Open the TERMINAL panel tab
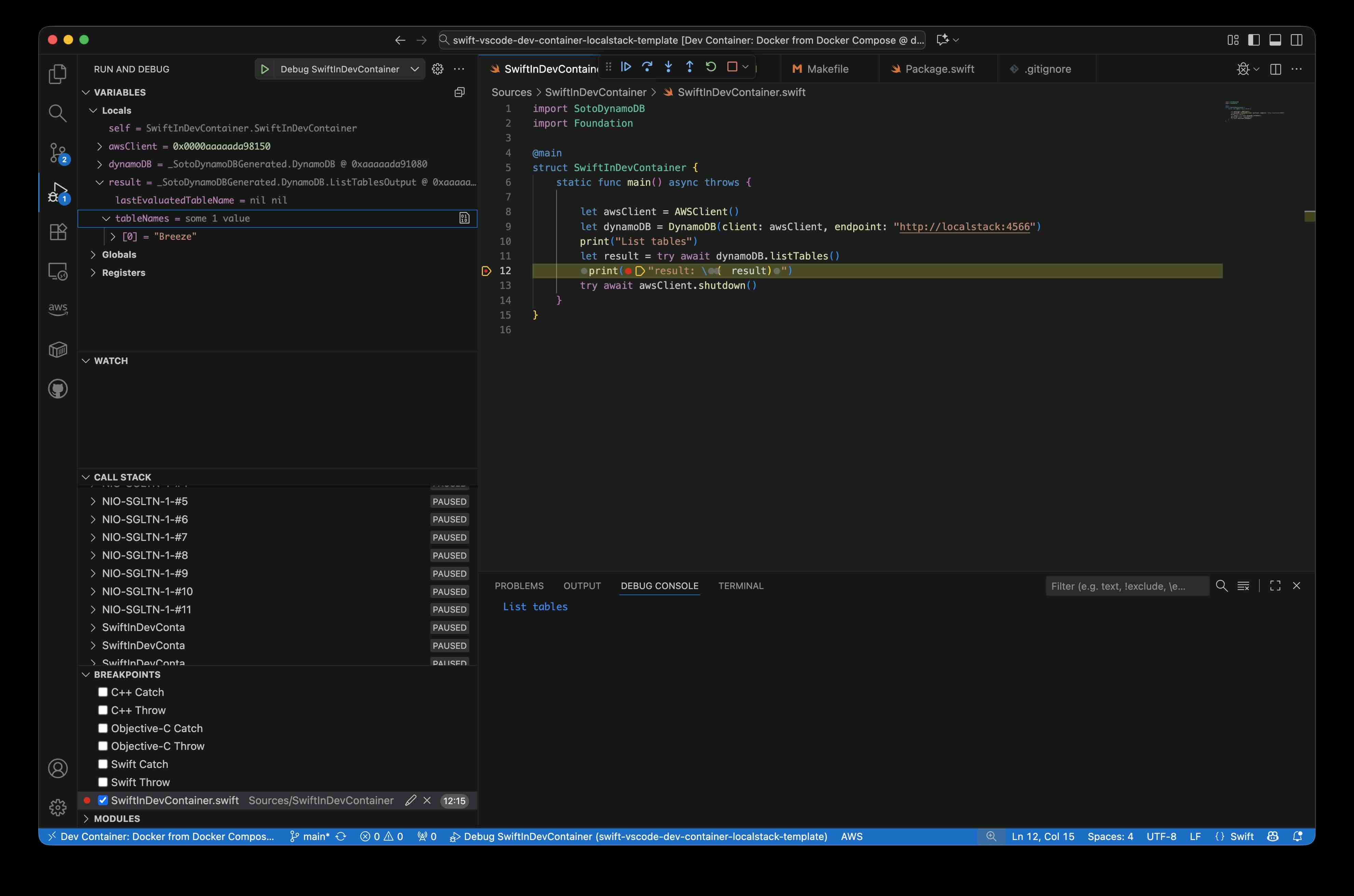 (x=740, y=586)
